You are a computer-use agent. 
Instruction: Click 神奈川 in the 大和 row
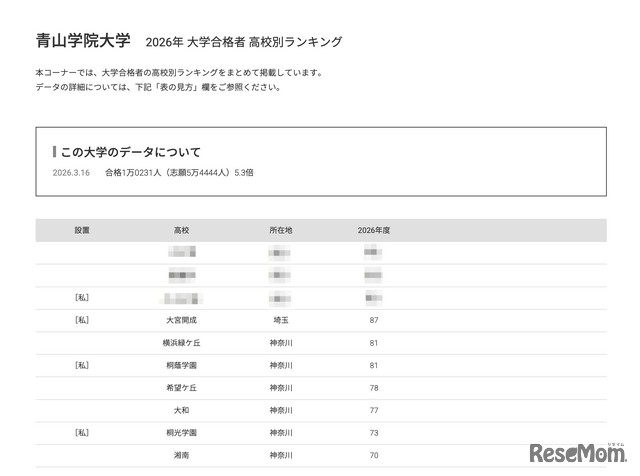[x=281, y=410]
